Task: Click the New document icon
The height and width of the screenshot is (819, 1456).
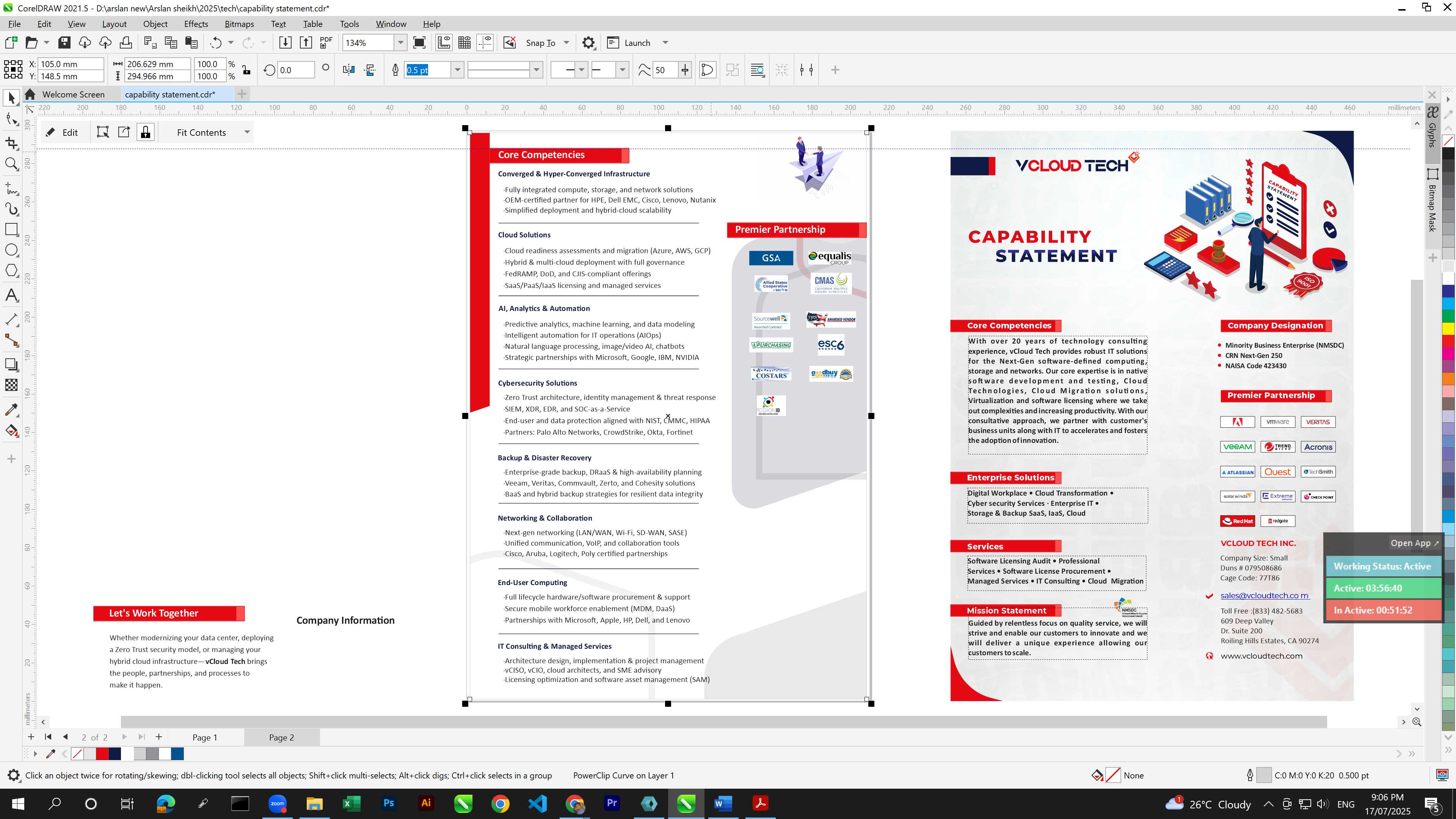Action: (11, 42)
